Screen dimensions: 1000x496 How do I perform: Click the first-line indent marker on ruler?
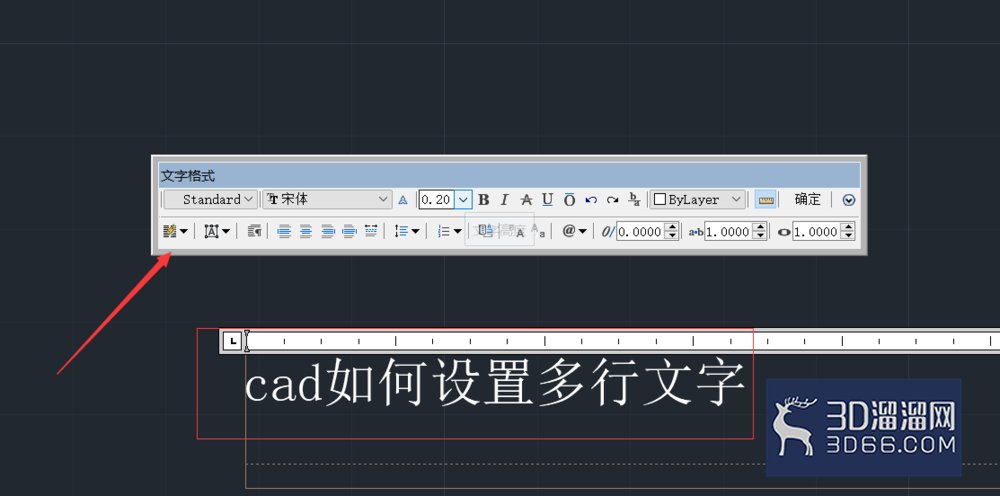click(247, 336)
